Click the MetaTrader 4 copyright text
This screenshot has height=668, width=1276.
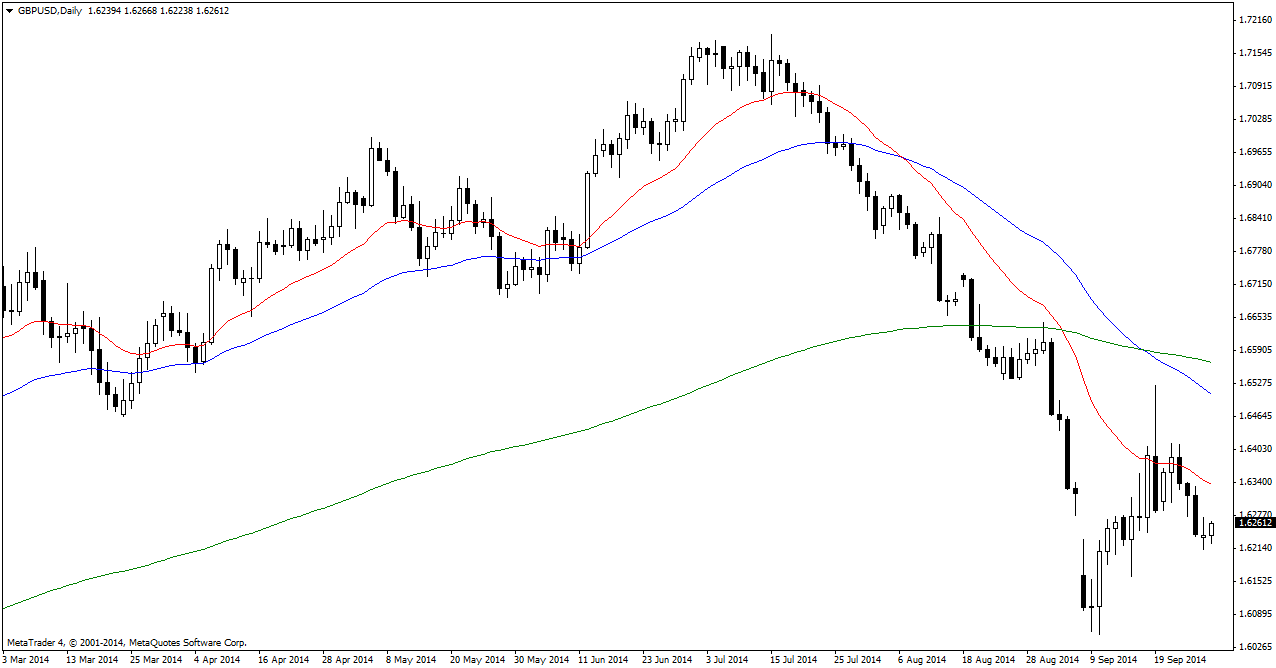126,643
